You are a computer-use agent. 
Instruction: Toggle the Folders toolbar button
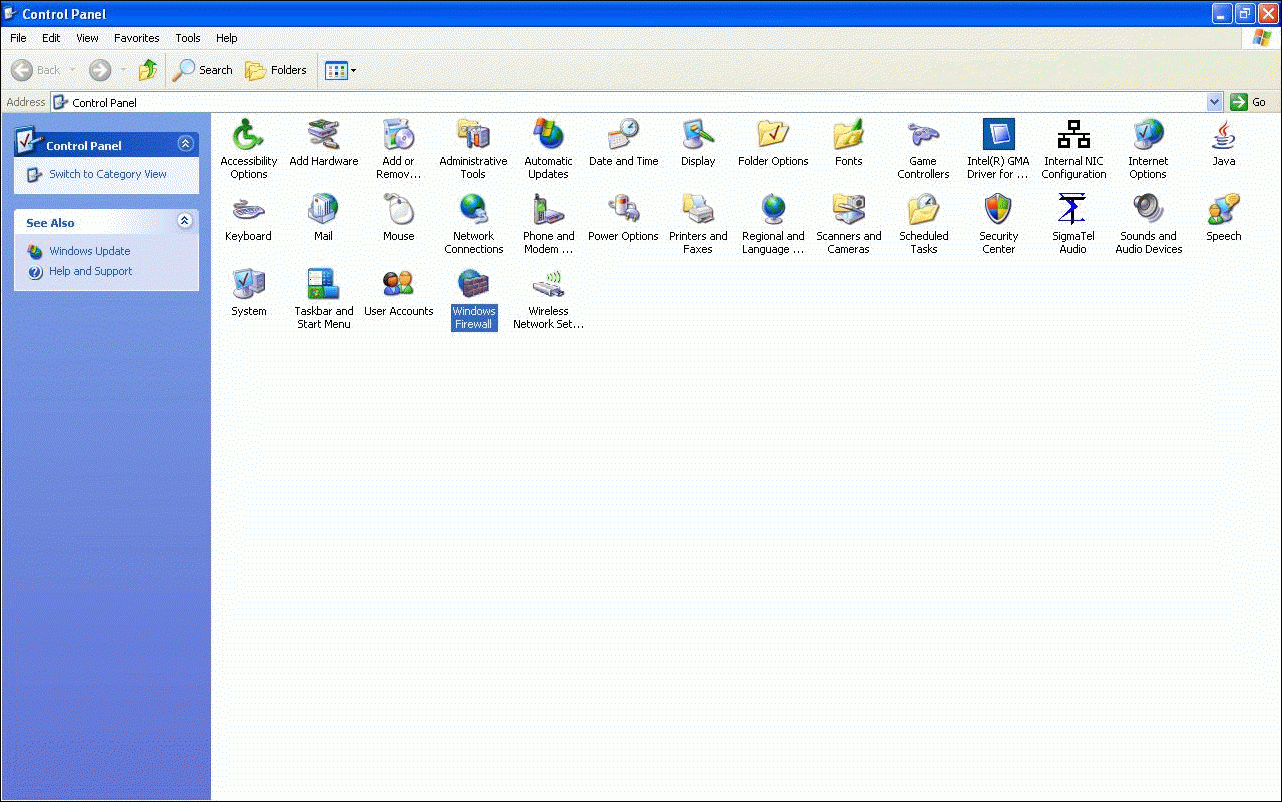(x=277, y=70)
